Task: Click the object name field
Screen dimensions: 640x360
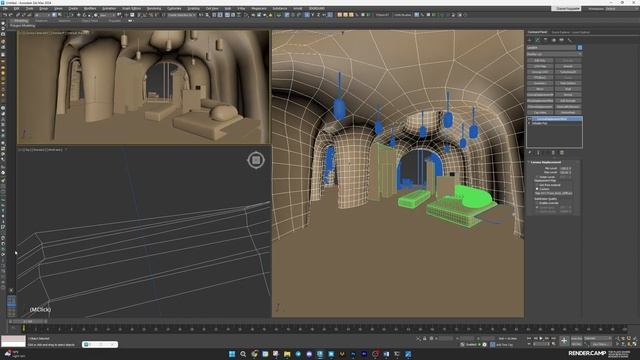Action: click(x=551, y=47)
